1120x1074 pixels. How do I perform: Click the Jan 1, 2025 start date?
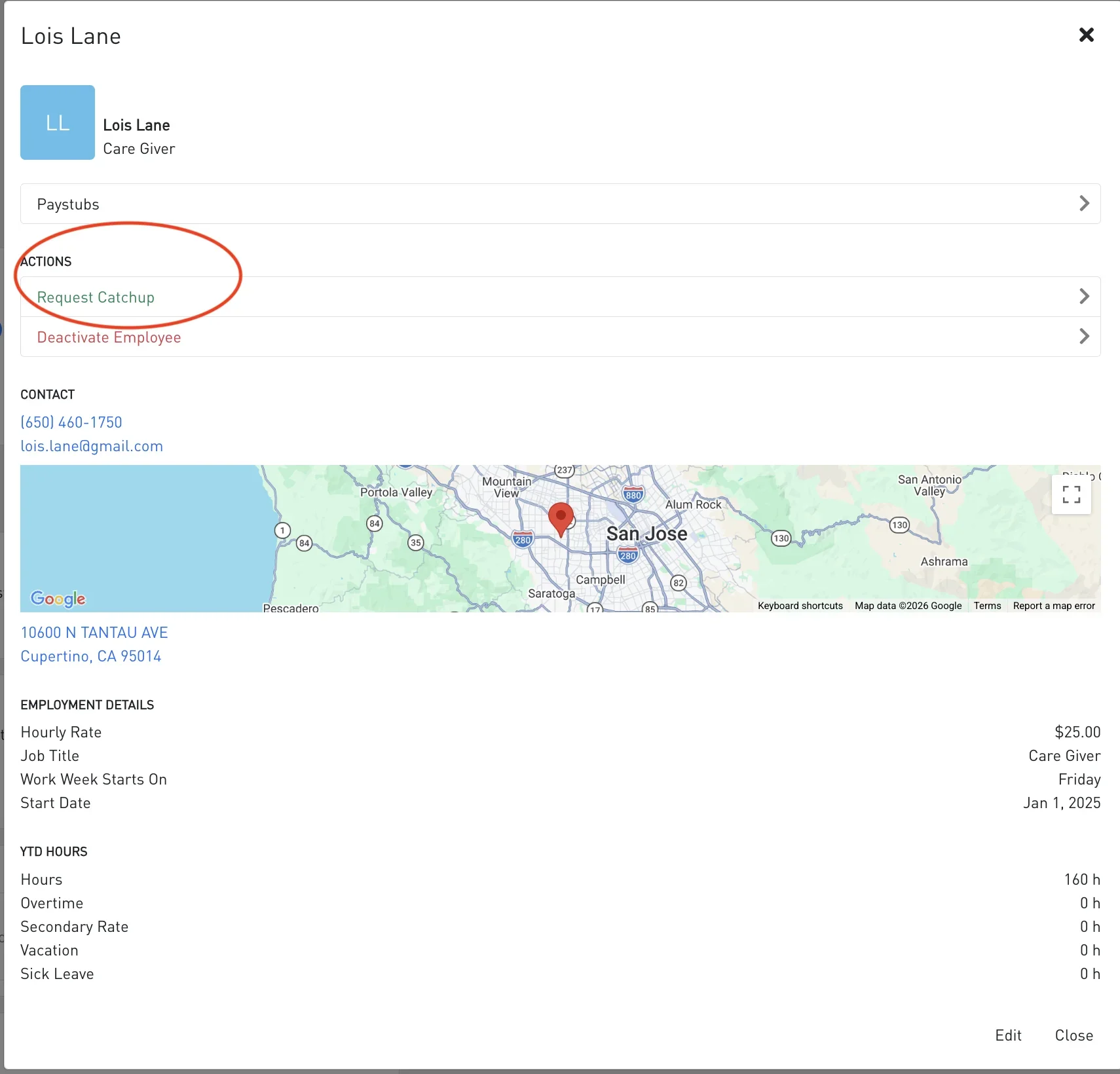(1062, 803)
